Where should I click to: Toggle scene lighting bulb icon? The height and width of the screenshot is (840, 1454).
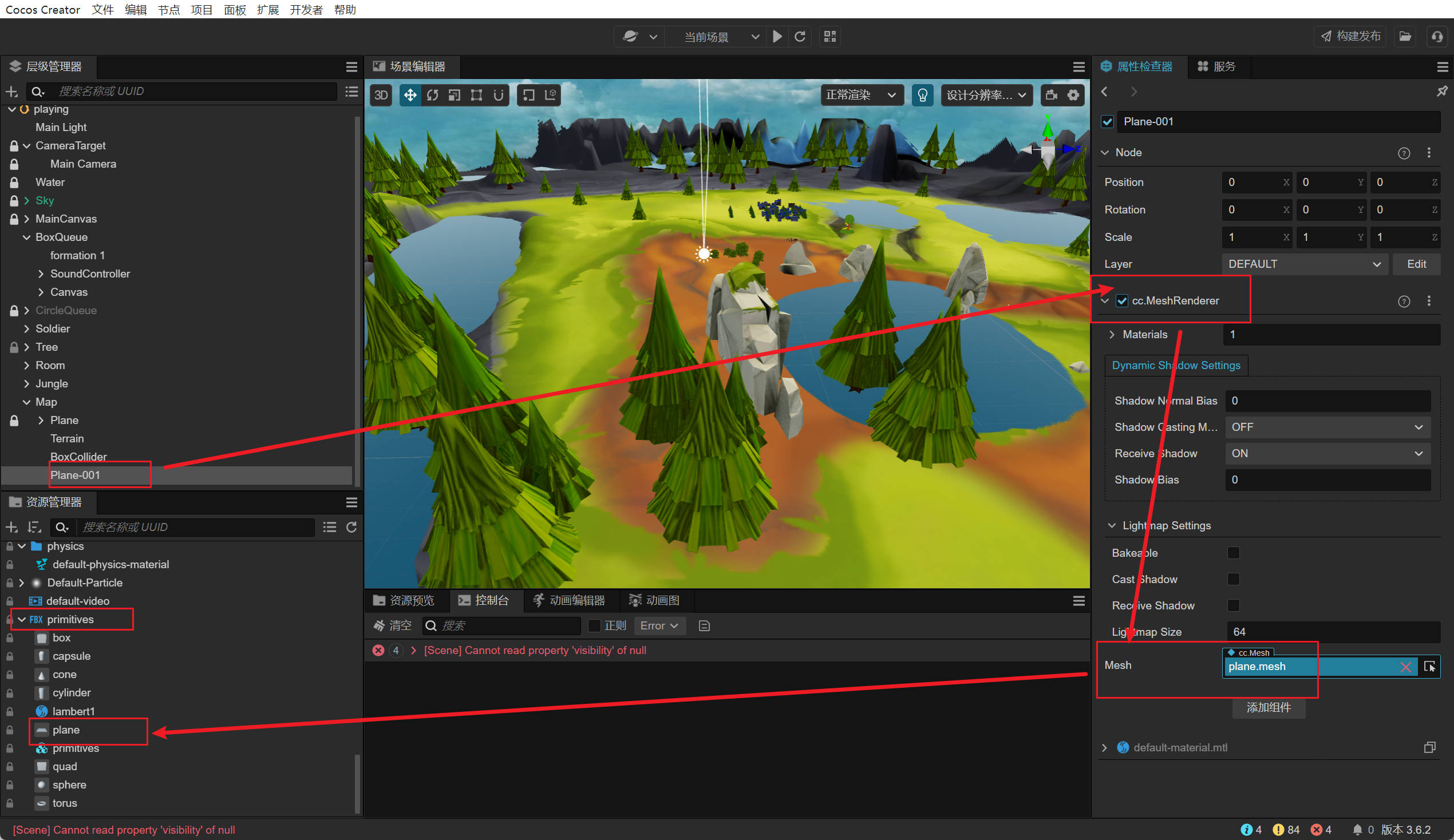point(922,95)
